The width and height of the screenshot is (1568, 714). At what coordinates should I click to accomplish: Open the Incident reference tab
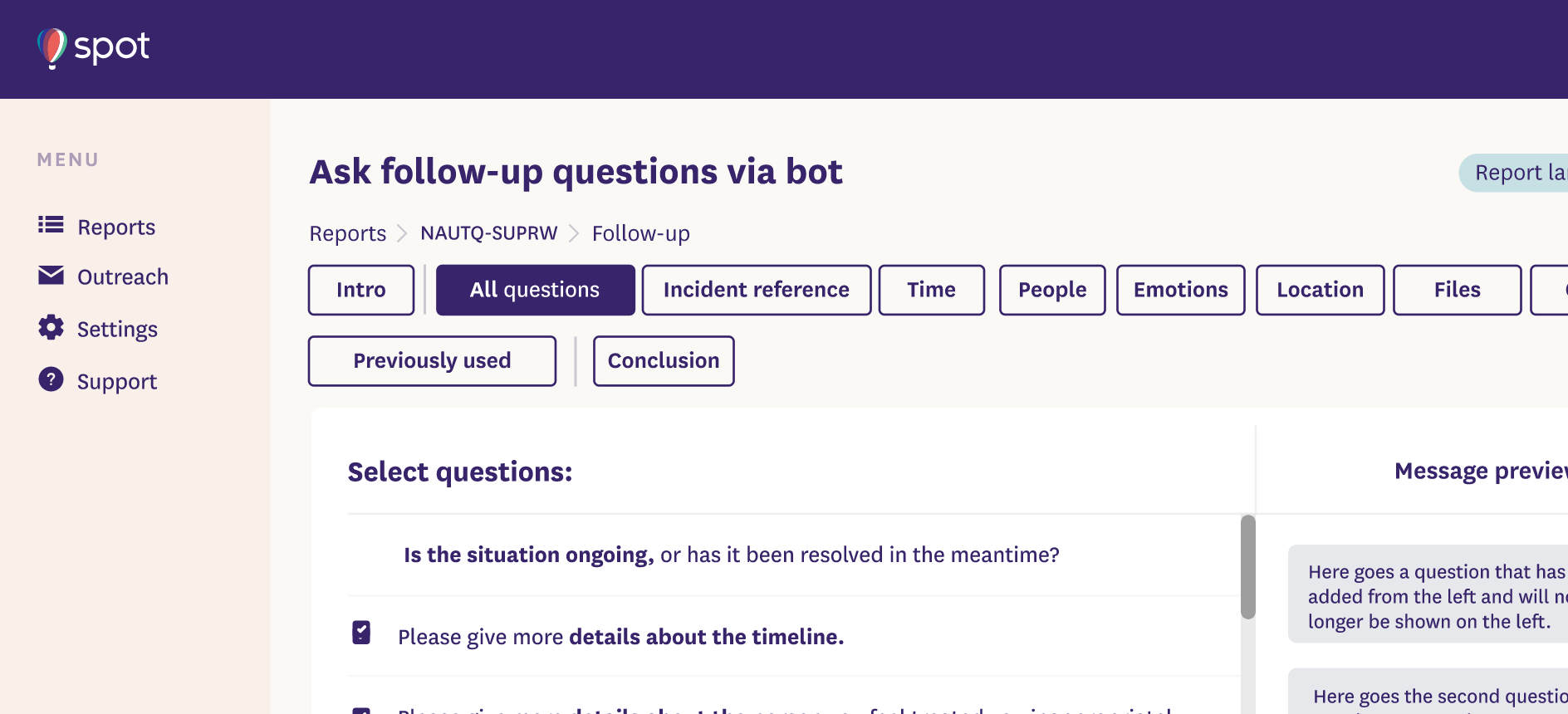[755, 290]
